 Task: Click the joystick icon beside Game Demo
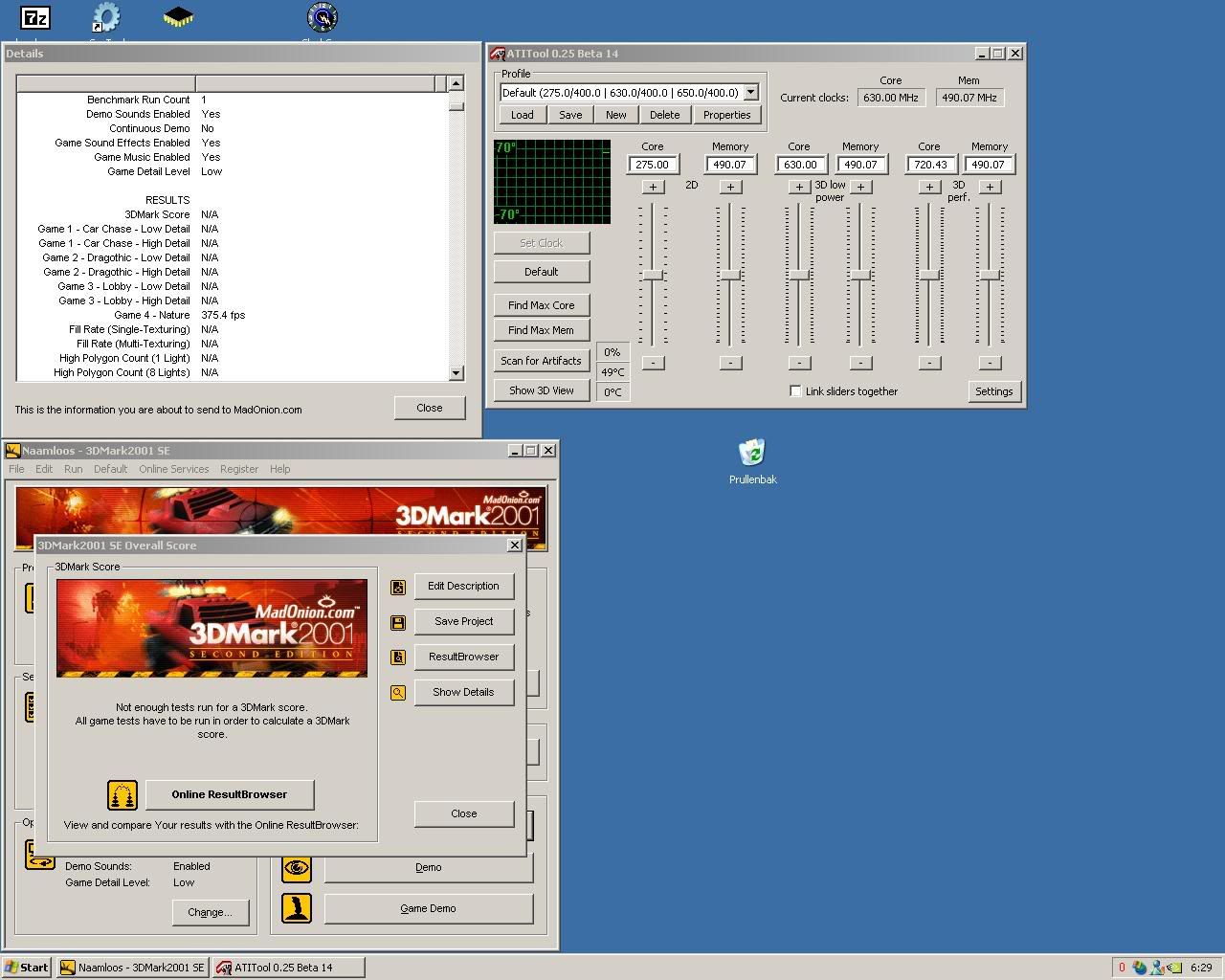297,908
